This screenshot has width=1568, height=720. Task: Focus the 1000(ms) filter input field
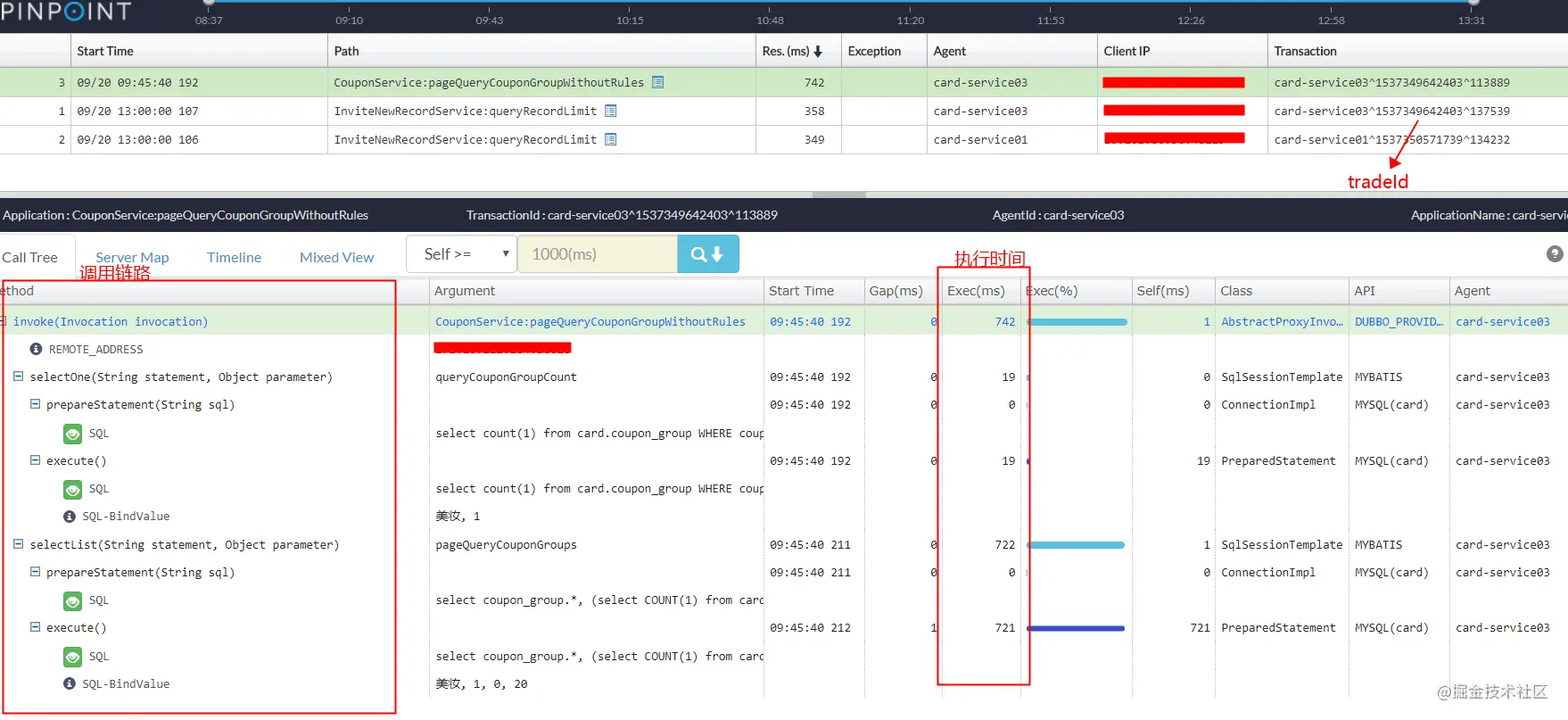[x=598, y=254]
